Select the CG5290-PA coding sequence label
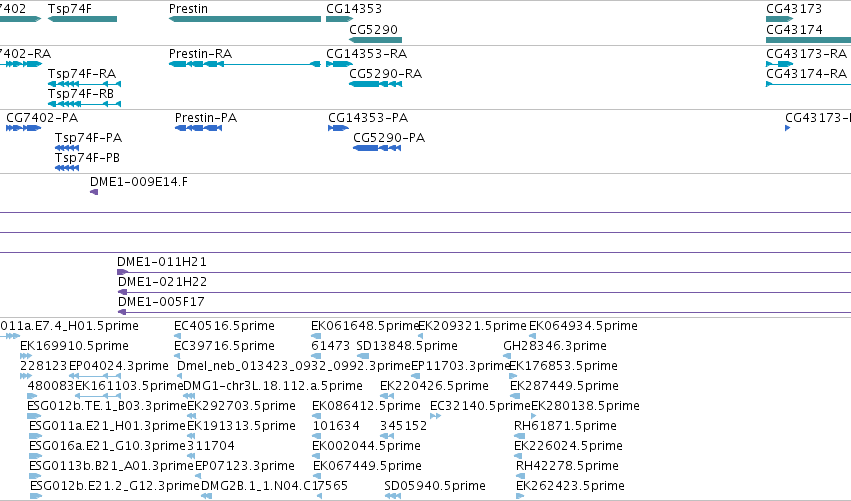Screen dimensions: 851x501 (389, 138)
